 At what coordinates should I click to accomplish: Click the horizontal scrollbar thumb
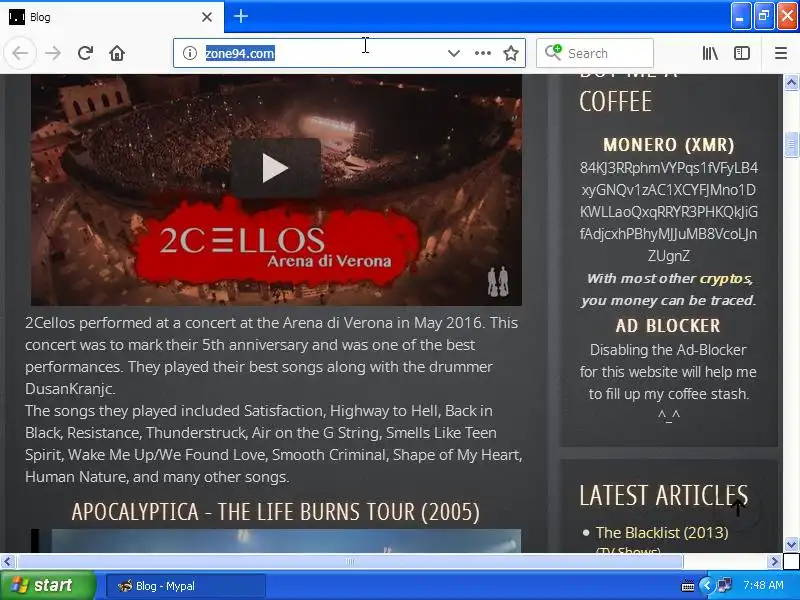[350, 562]
